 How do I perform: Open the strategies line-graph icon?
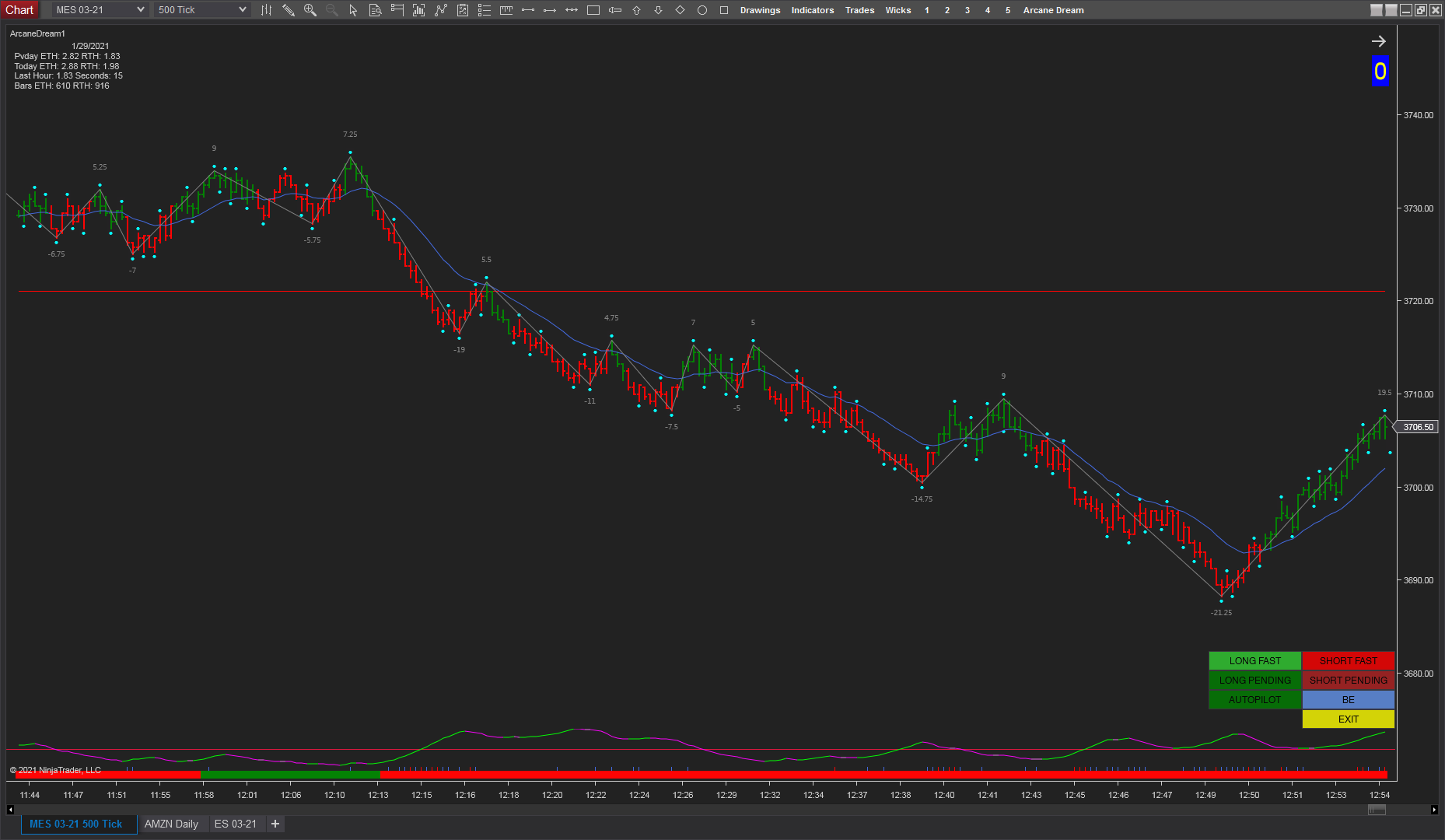coord(440,10)
